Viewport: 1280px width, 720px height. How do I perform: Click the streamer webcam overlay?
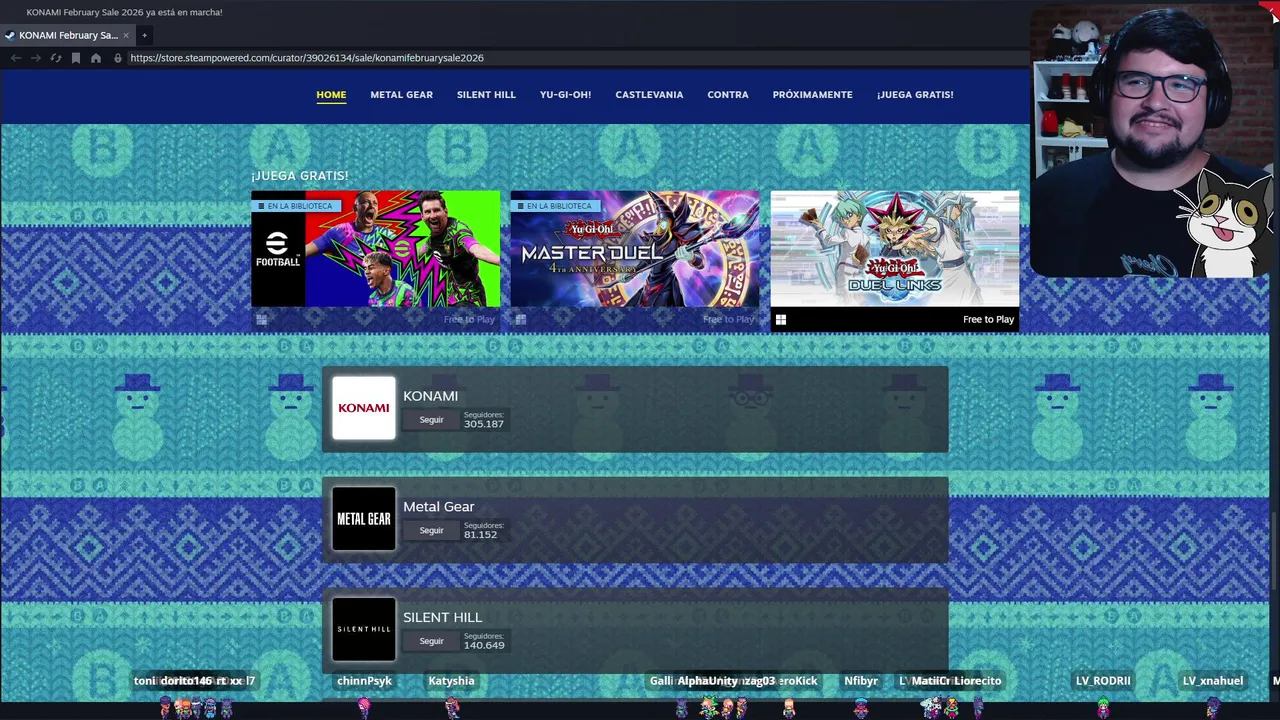click(1150, 140)
